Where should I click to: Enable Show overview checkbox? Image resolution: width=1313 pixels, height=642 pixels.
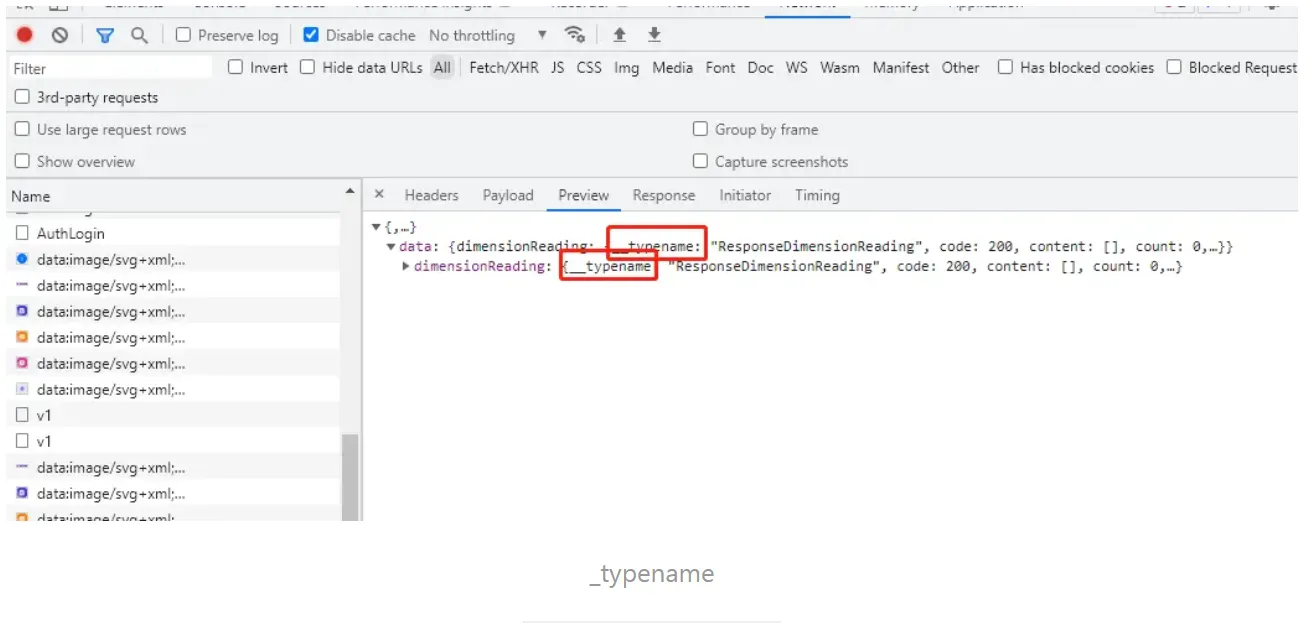22,161
